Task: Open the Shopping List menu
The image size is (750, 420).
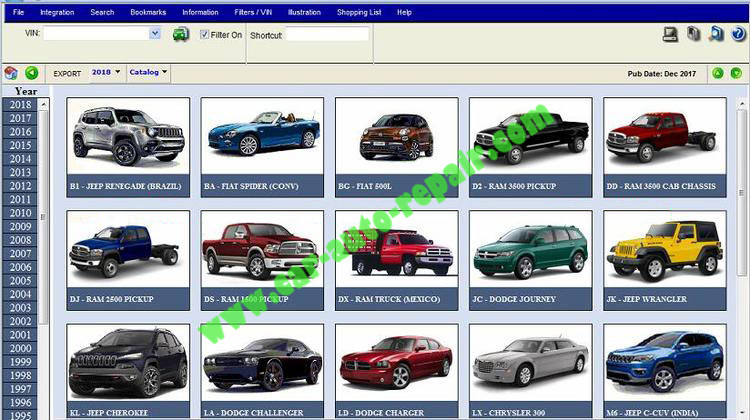Action: [359, 12]
